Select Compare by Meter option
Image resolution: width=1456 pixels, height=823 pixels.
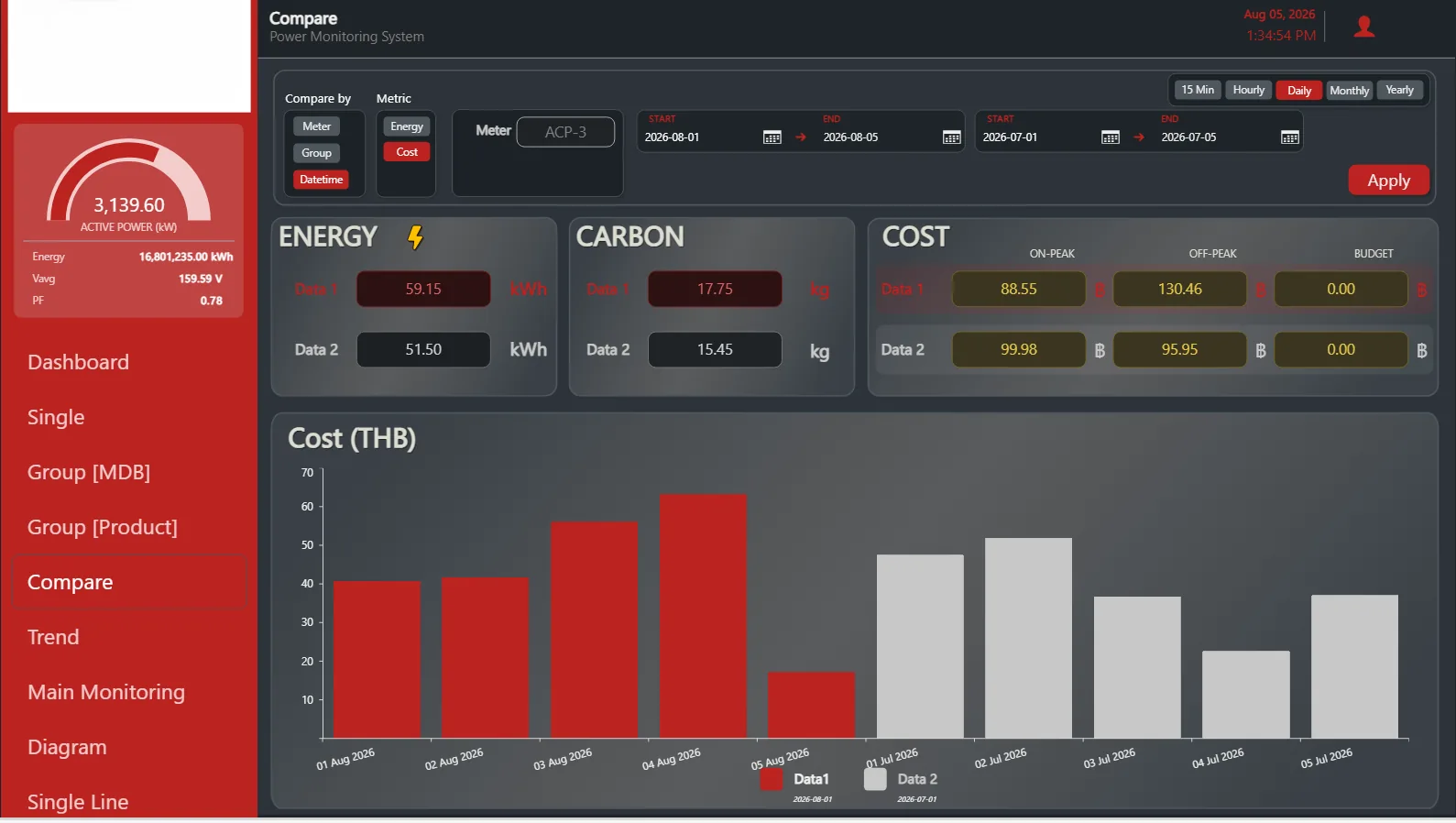(x=316, y=126)
